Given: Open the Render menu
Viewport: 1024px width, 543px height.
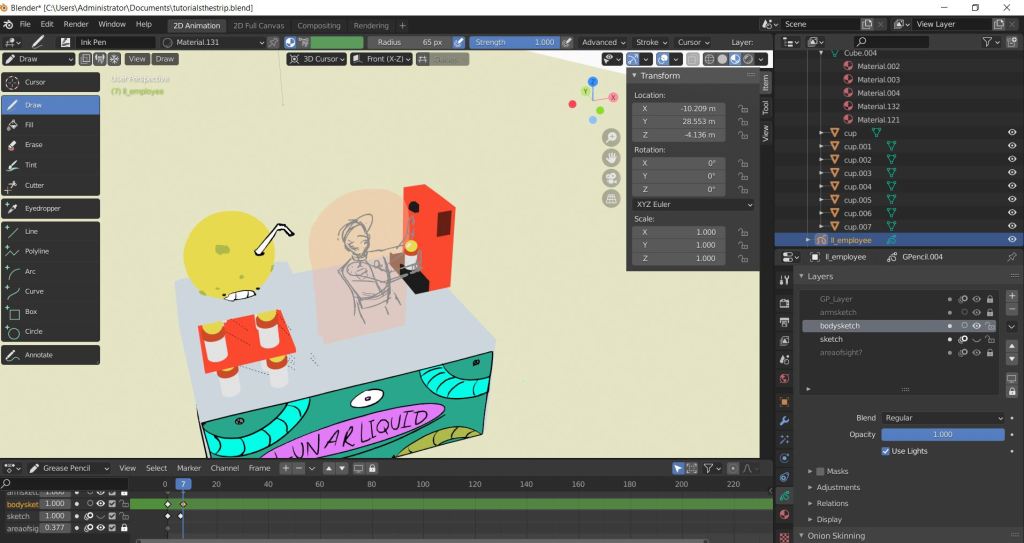Looking at the screenshot, I should tap(76, 24).
